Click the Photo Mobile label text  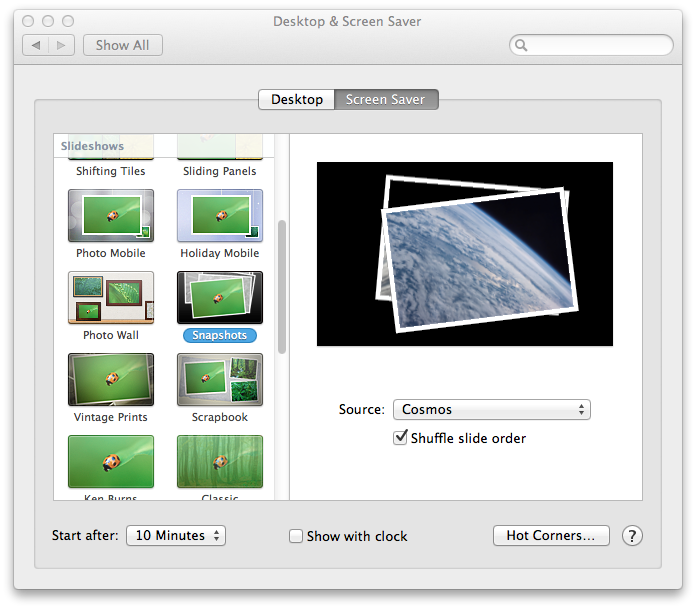tap(111, 253)
